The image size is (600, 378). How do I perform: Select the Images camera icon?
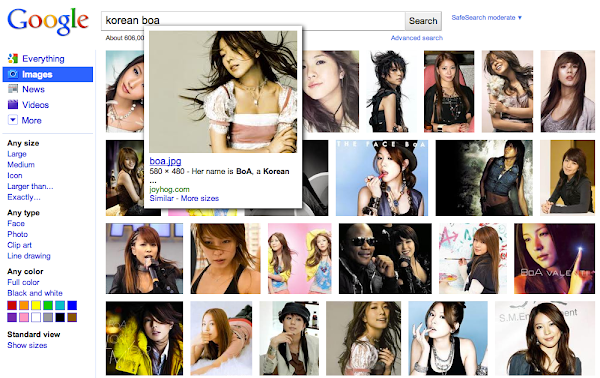tap(13, 74)
